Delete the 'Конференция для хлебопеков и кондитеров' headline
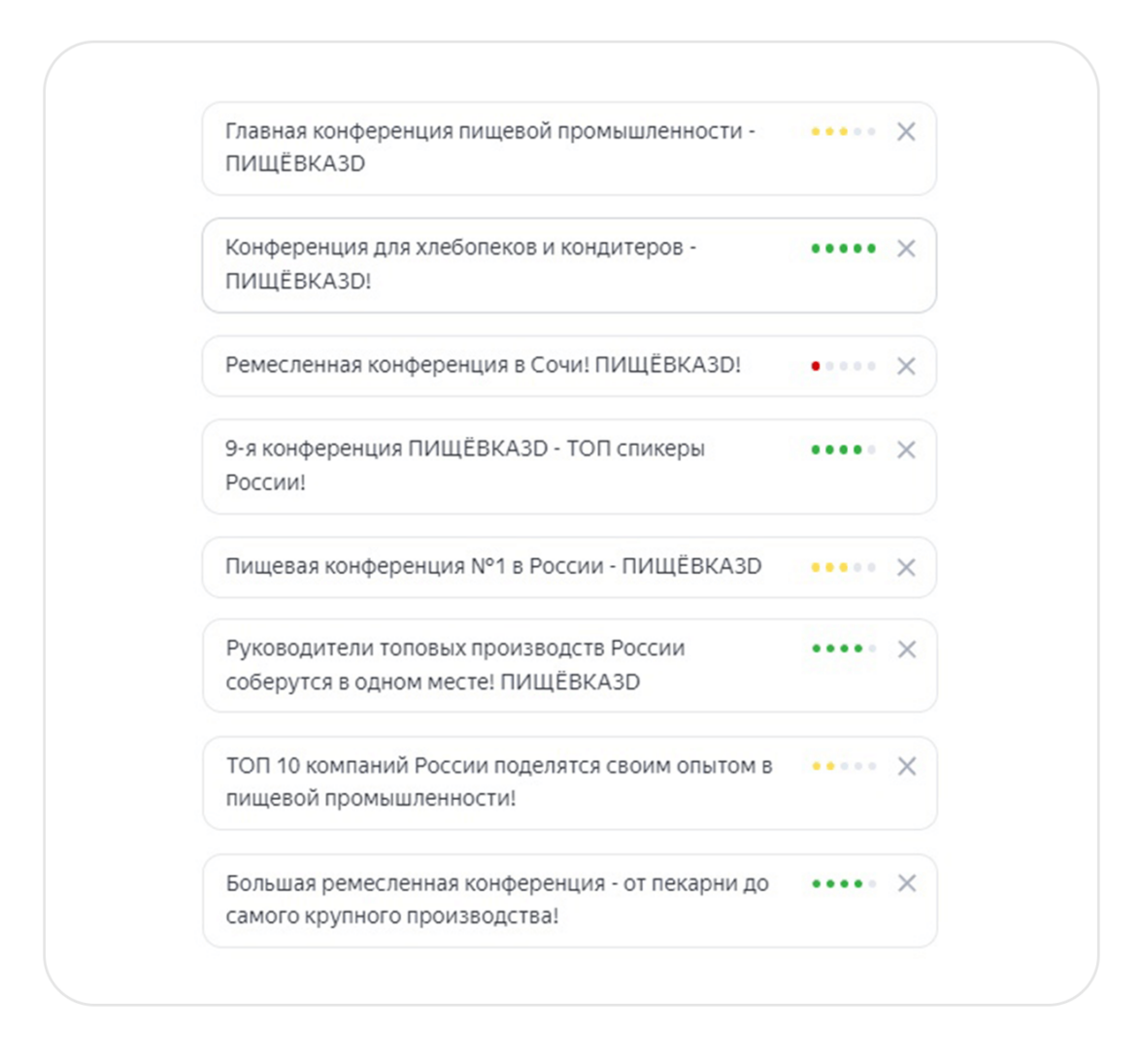The width and height of the screenshot is (1142, 1064). pos(906,249)
